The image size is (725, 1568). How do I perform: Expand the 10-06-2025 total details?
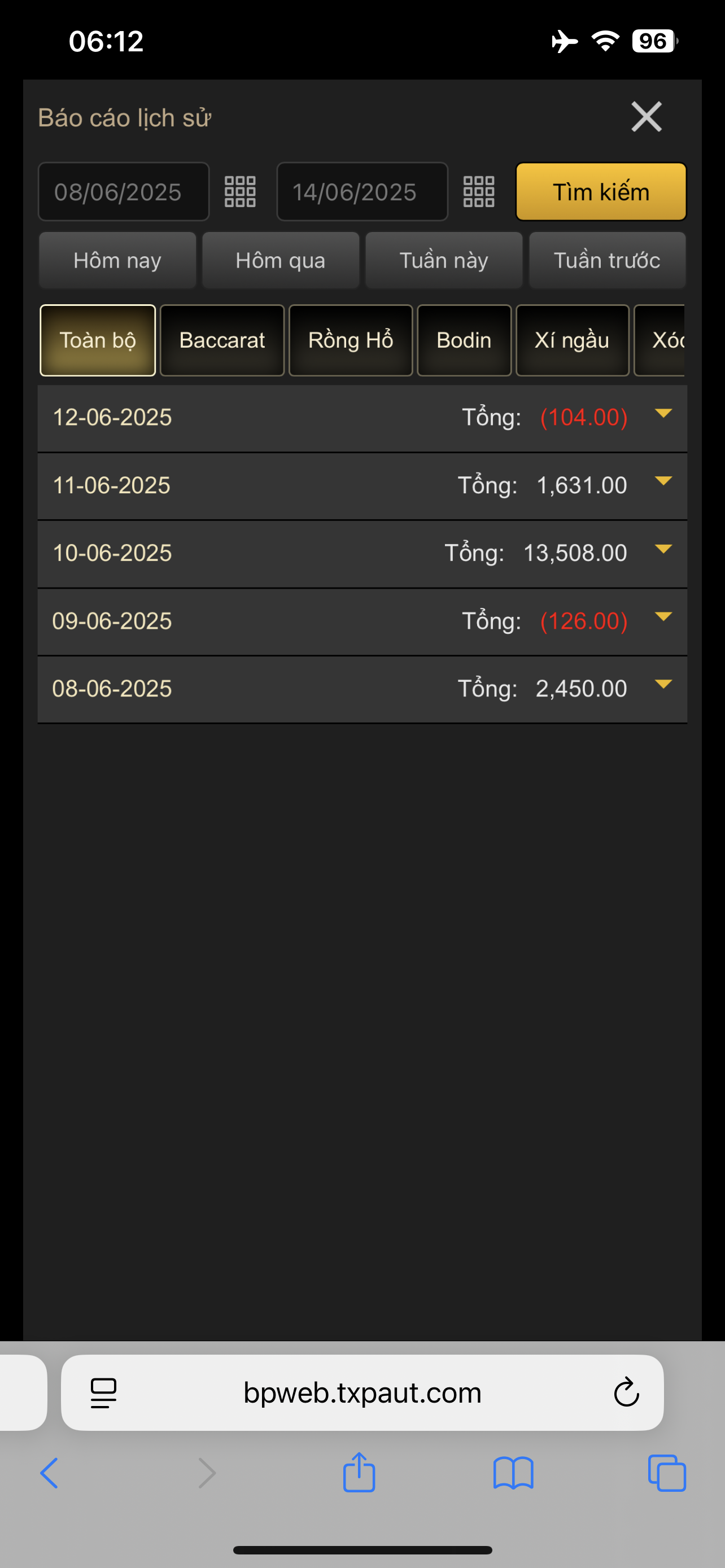coord(663,550)
